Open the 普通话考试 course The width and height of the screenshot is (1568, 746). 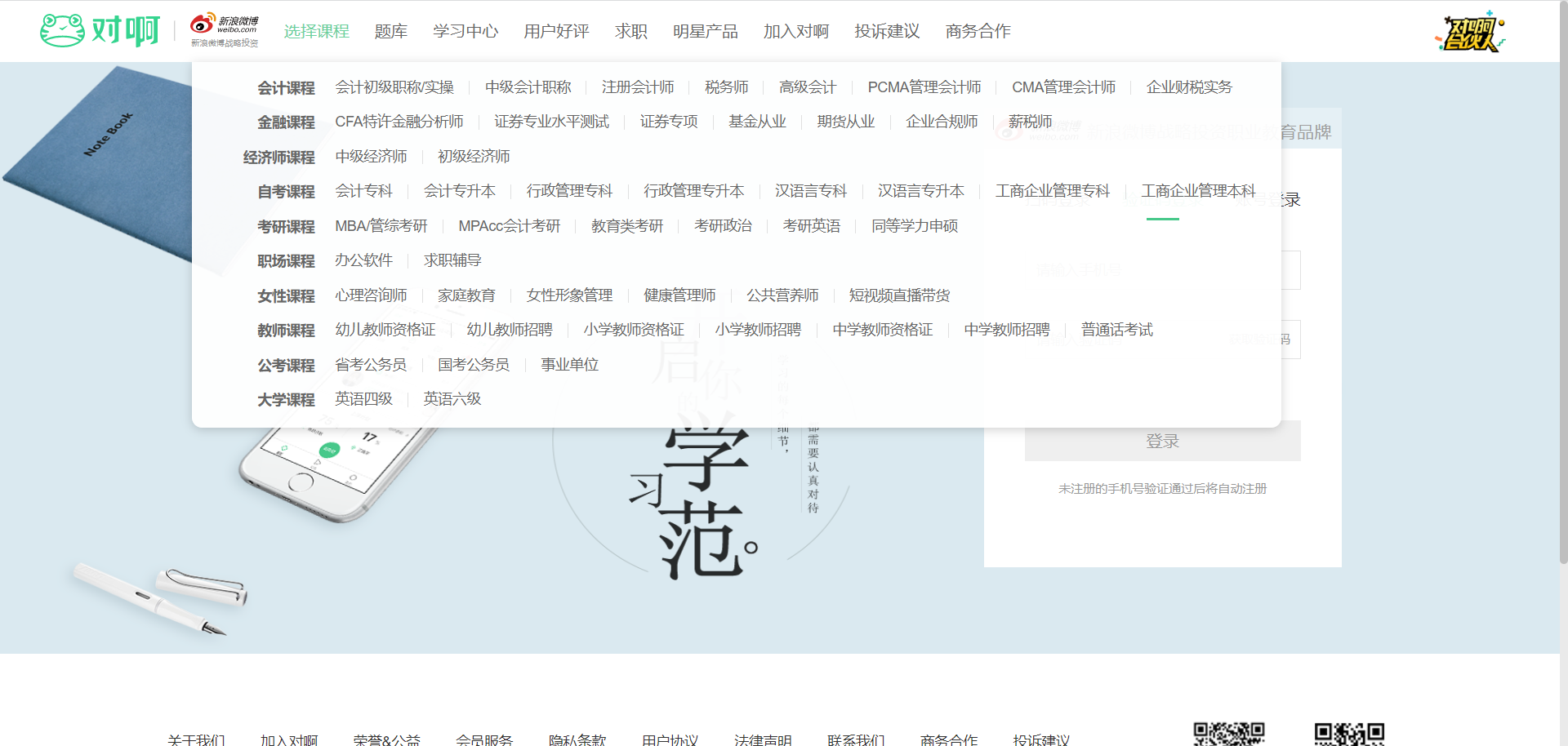[x=1117, y=330]
